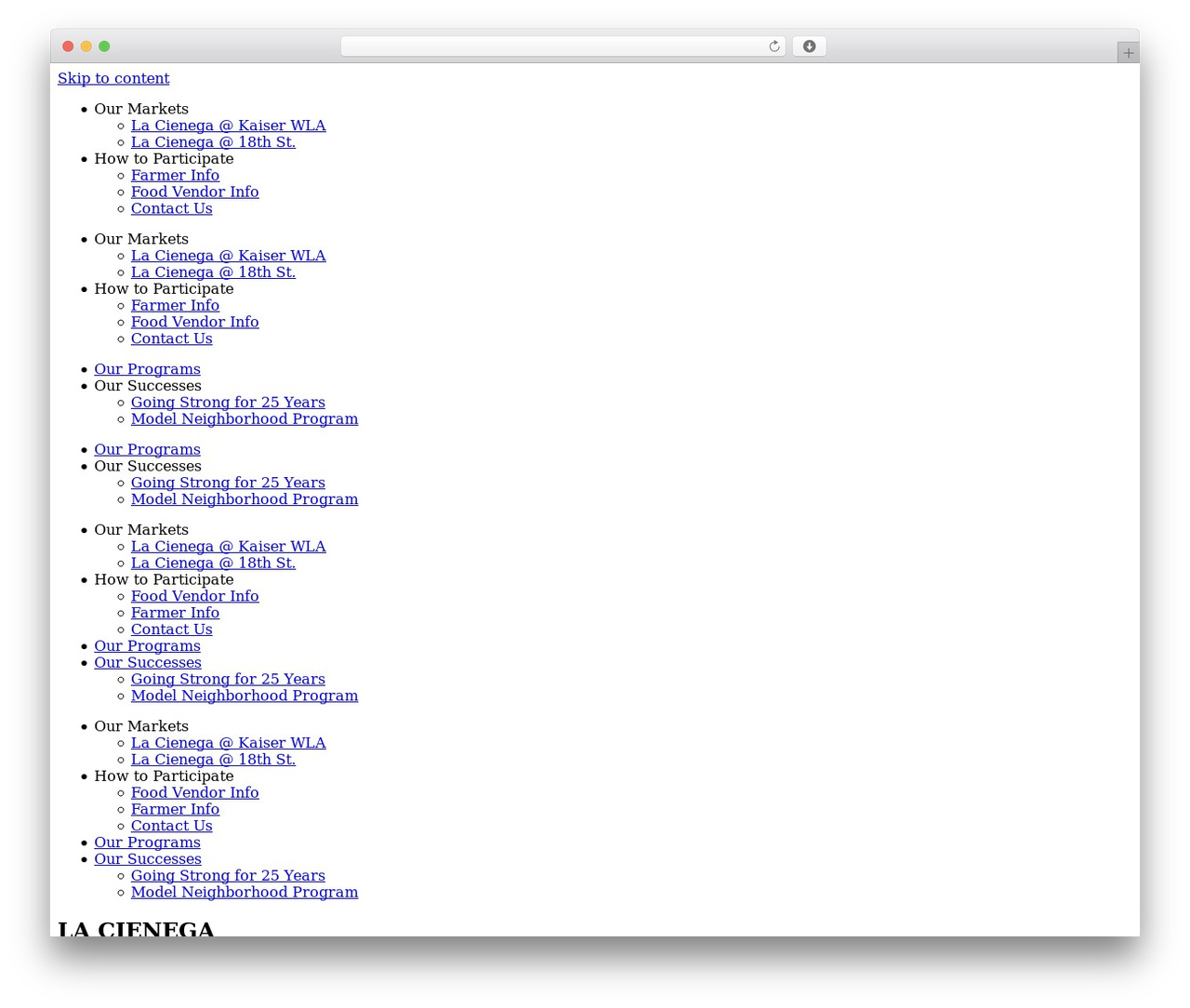Viewport: 1190px width, 1008px height.
Task: Select the topmost Our Markets text item
Action: point(141,109)
